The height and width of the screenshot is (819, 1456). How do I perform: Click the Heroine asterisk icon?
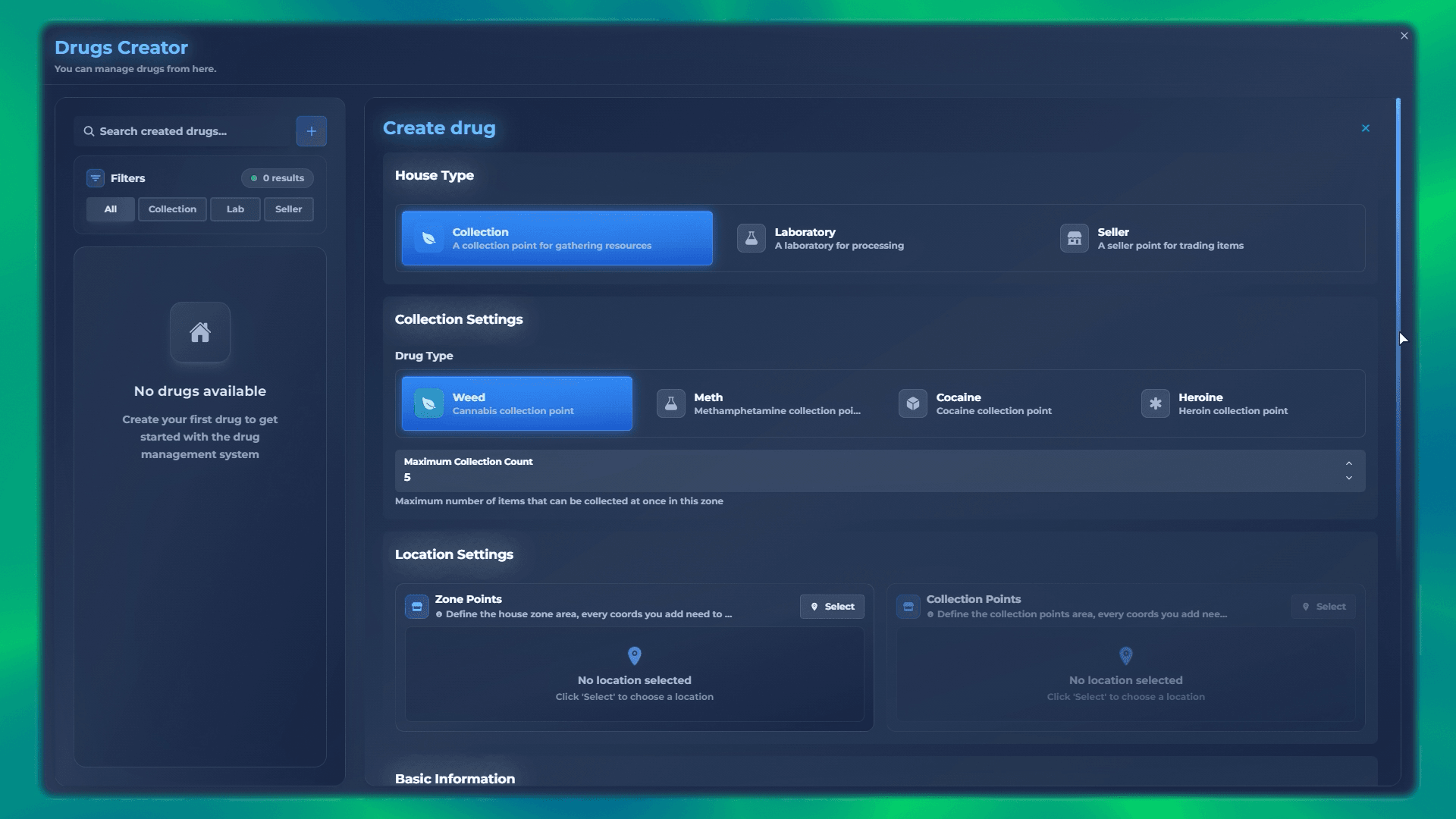(x=1155, y=403)
